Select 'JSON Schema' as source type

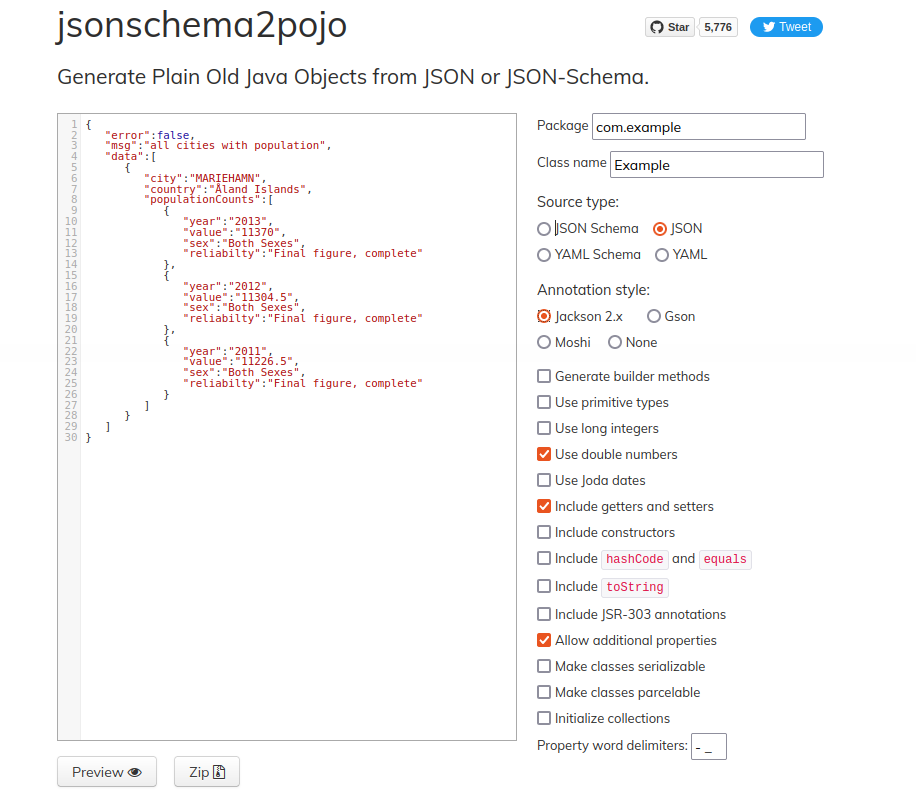542,228
